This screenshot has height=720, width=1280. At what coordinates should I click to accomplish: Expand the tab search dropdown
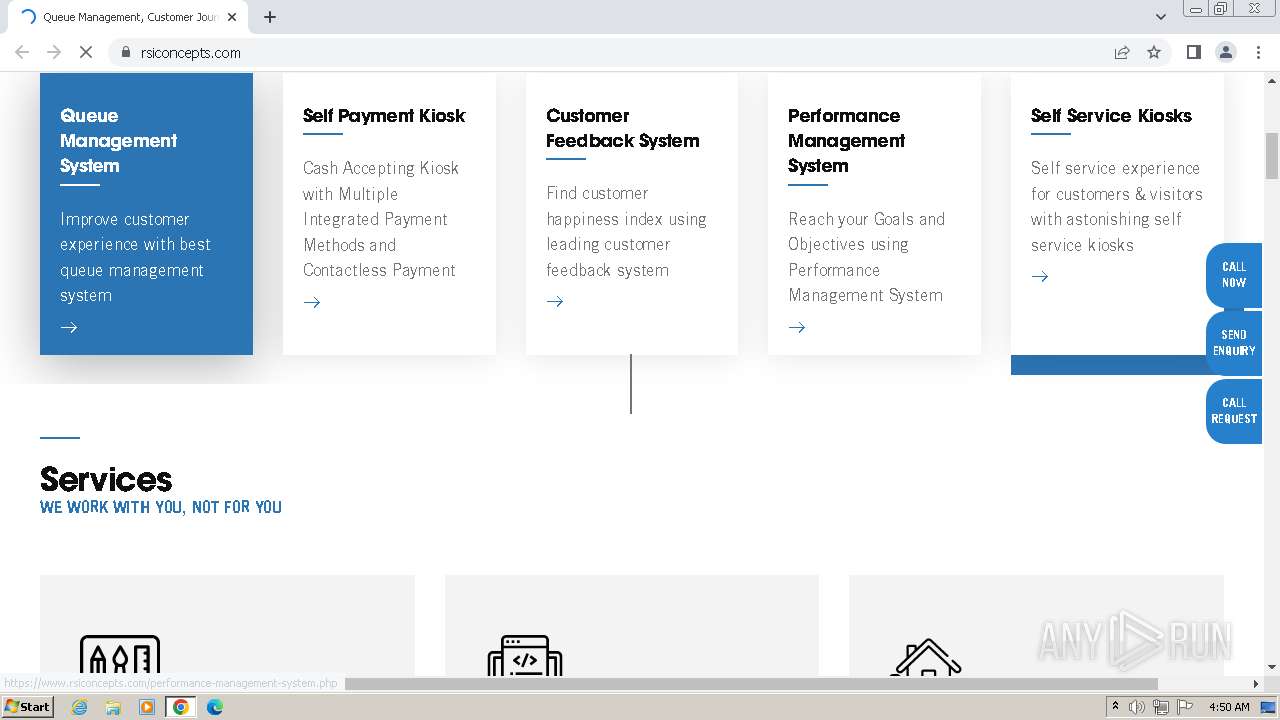tap(1160, 17)
